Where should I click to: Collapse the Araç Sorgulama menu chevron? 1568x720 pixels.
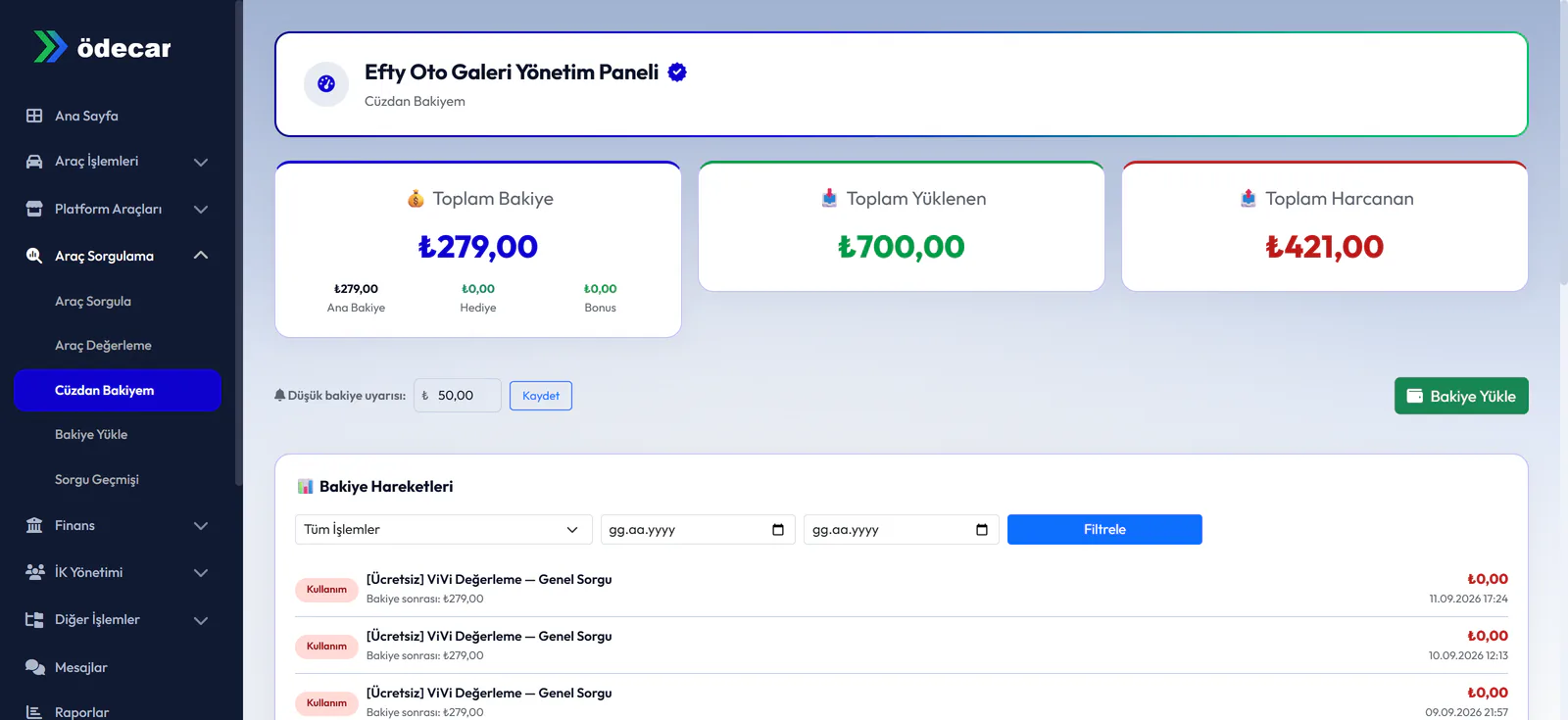click(201, 256)
